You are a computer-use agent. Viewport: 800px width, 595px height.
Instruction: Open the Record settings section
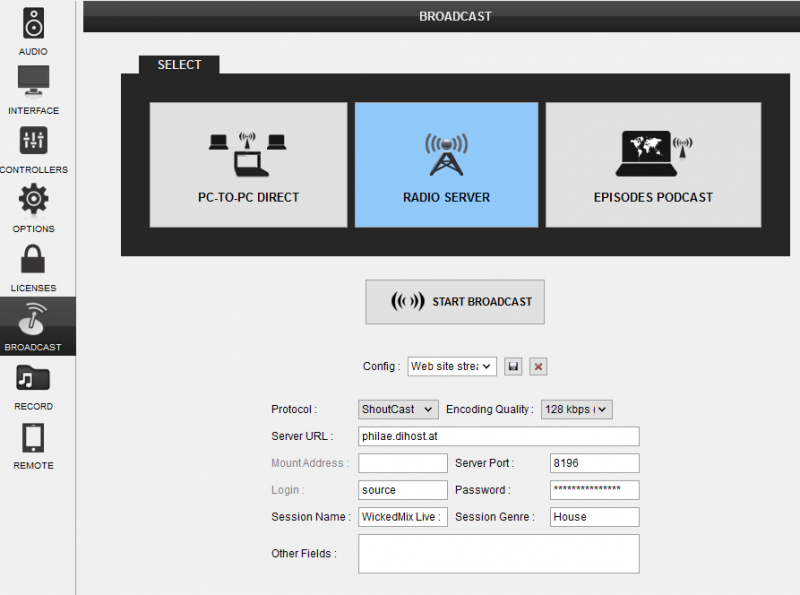[34, 385]
